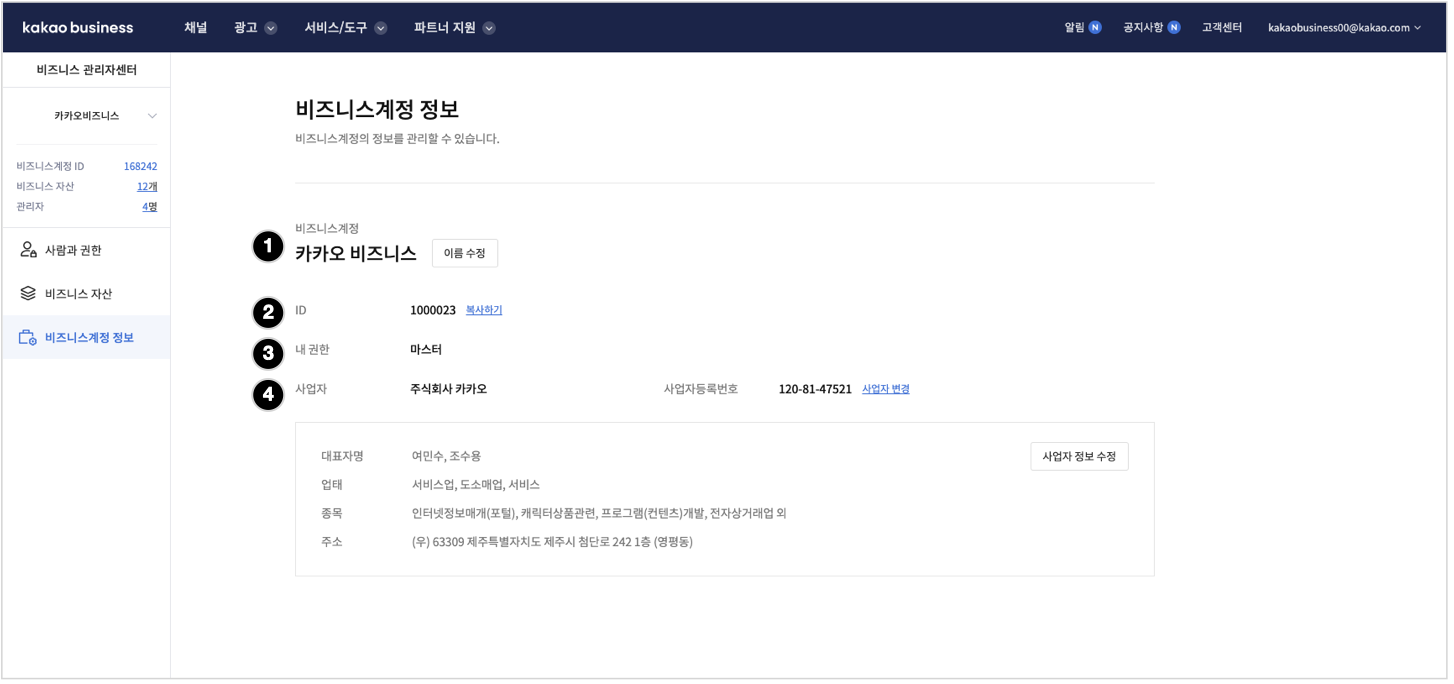Click the 사업자 정보 수정 button
The height and width of the screenshot is (684, 1454).
pos(1079,456)
